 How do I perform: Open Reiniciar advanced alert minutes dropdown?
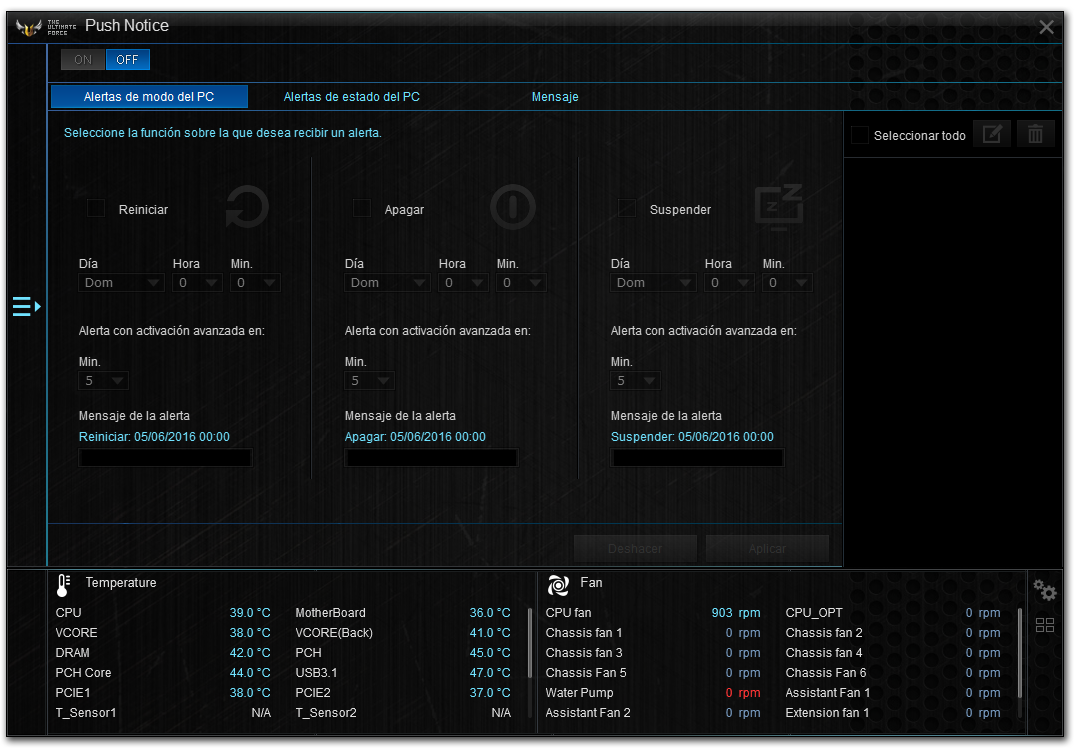pyautogui.click(x=103, y=380)
